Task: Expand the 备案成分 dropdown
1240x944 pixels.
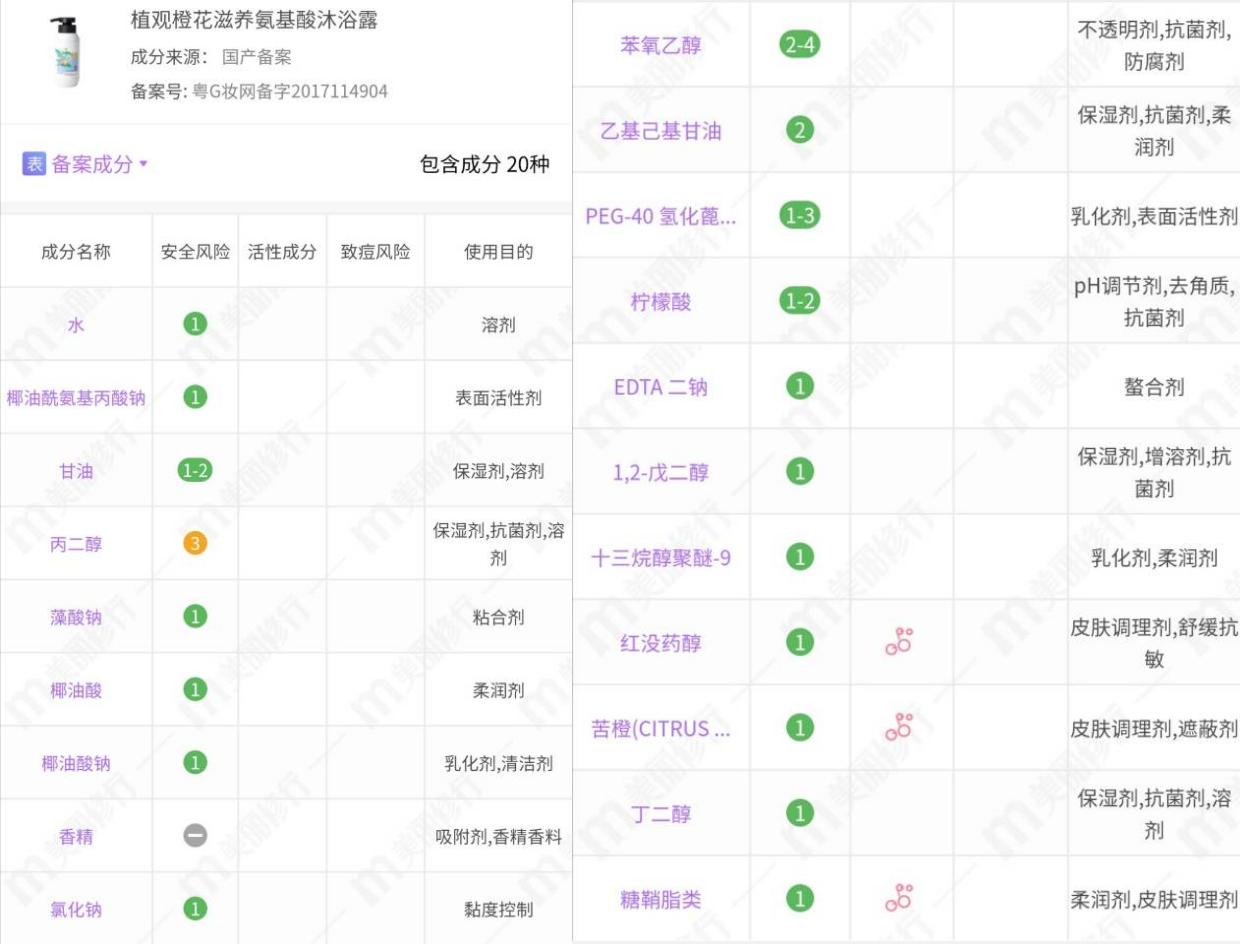Action: 144,164
